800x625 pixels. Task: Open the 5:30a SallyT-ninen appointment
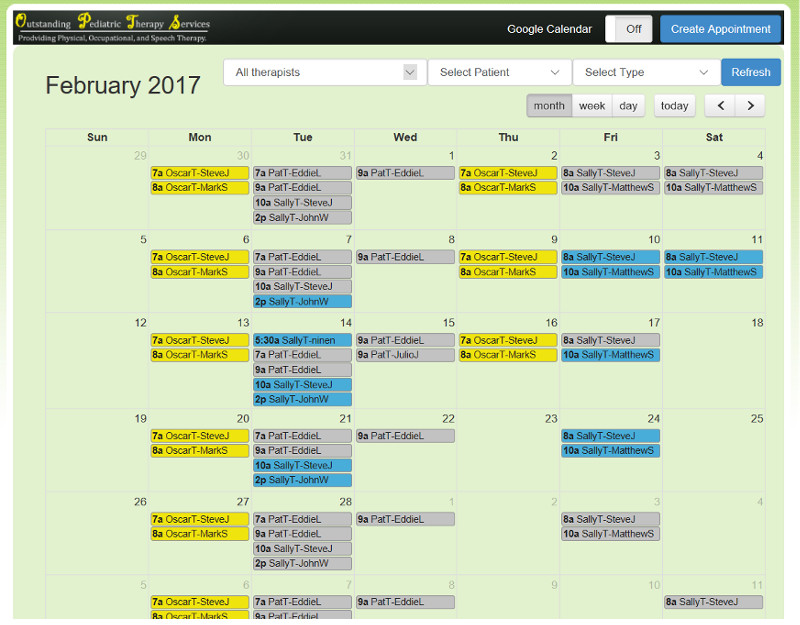point(302,340)
